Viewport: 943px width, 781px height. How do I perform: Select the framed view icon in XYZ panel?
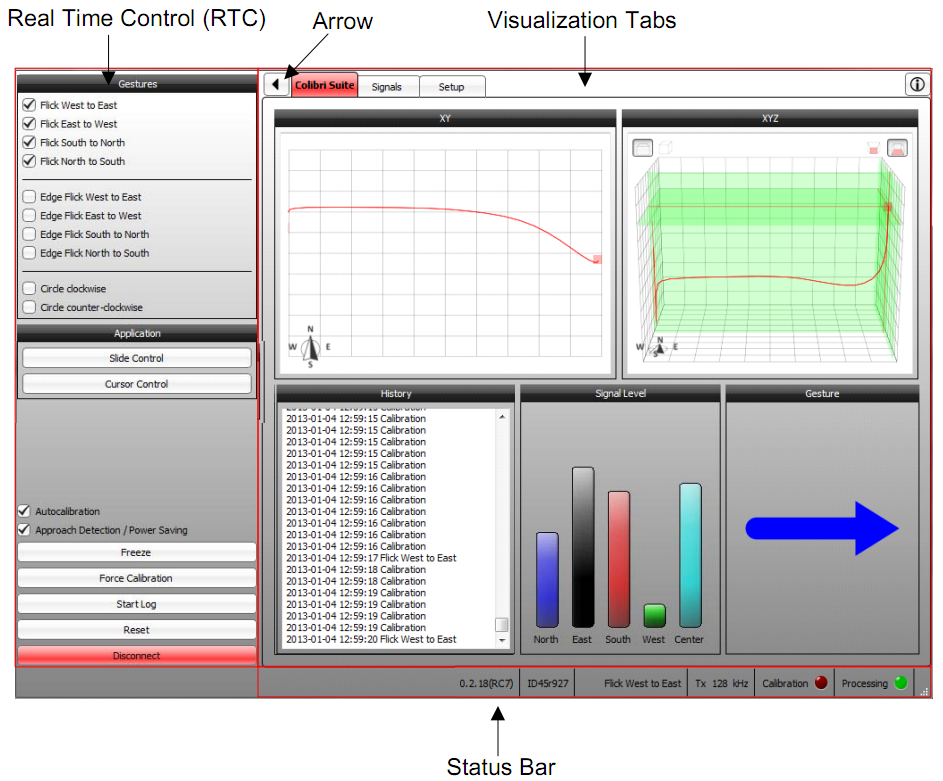[643, 148]
